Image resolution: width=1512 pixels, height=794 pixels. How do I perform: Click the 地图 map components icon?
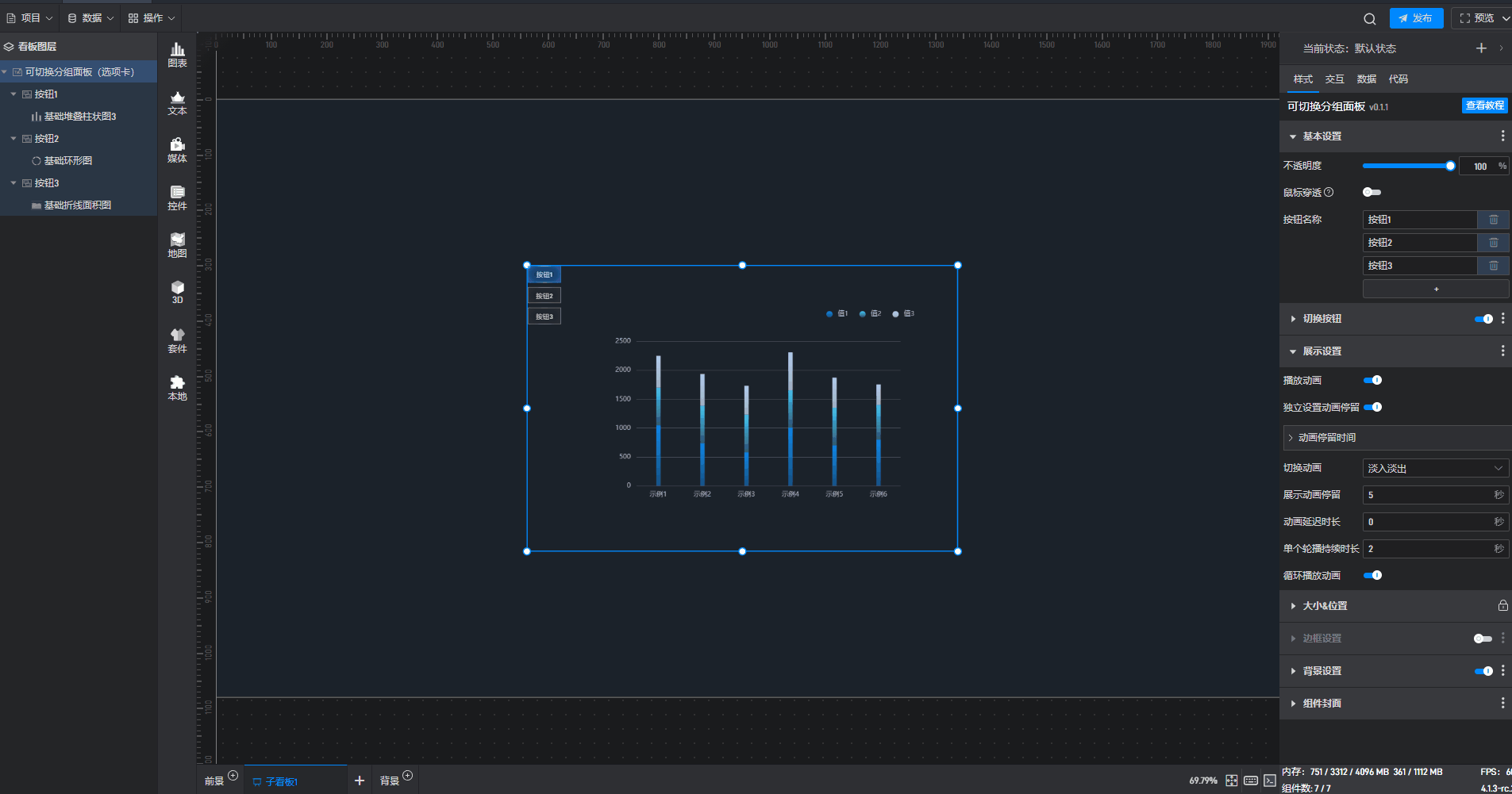(177, 244)
